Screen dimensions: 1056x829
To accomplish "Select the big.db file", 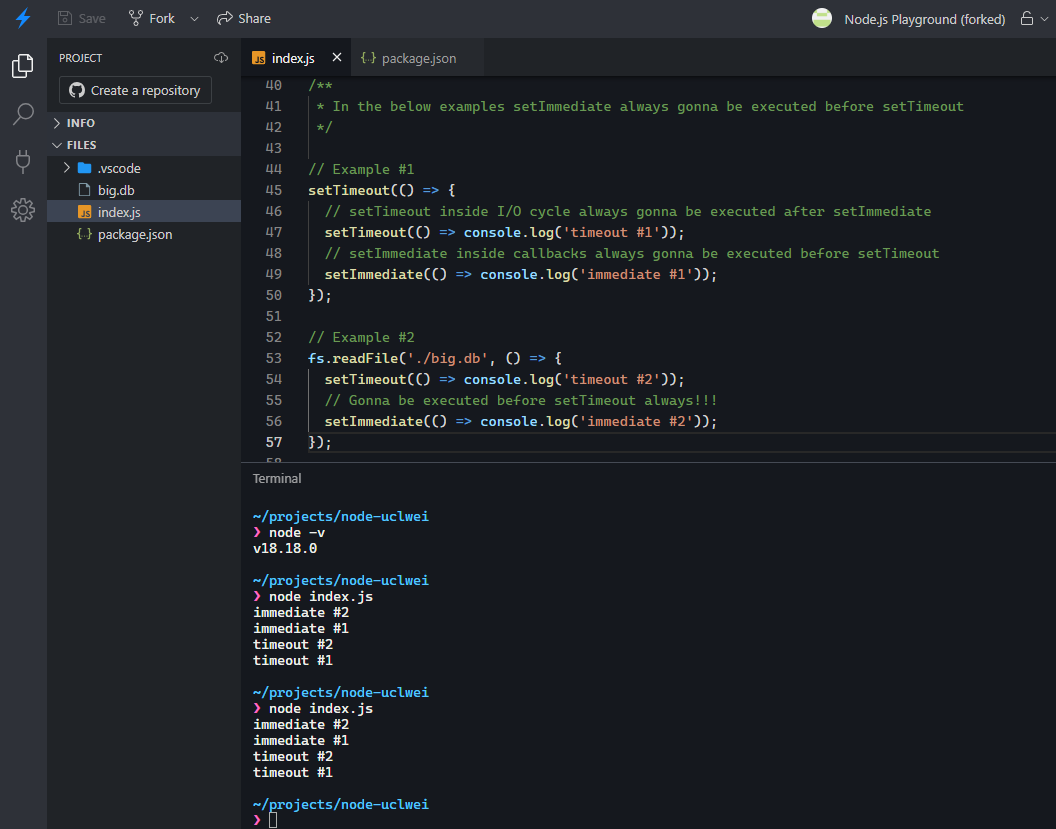I will 144,190.
